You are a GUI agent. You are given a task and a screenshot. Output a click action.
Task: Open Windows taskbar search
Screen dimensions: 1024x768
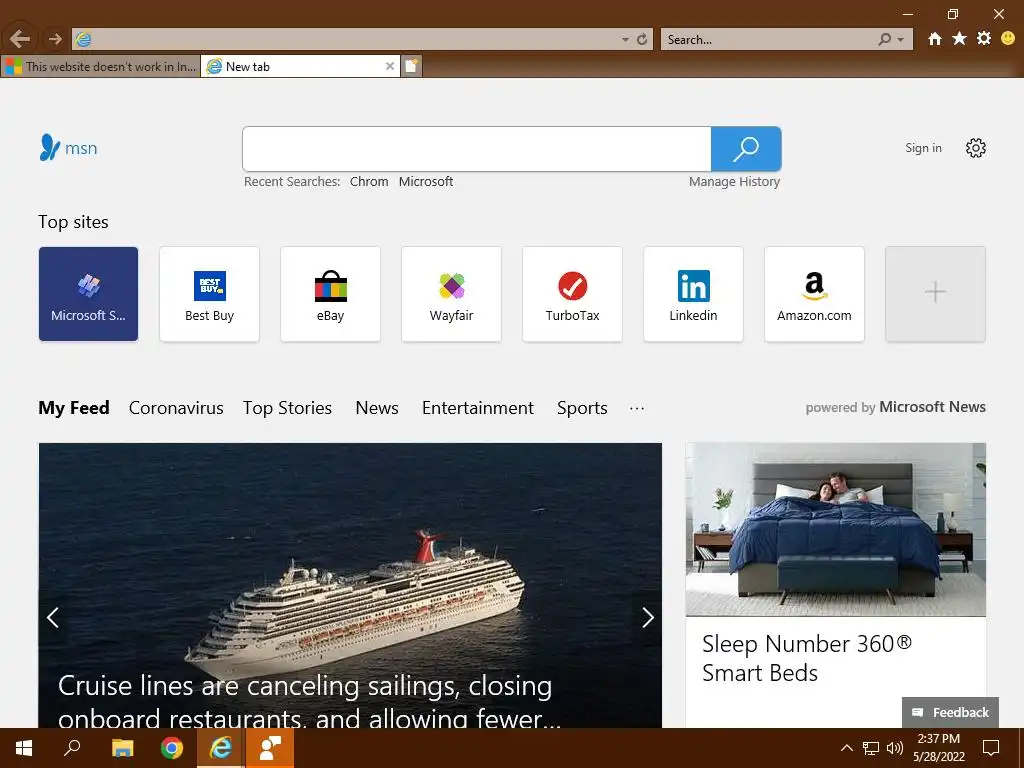pos(72,748)
